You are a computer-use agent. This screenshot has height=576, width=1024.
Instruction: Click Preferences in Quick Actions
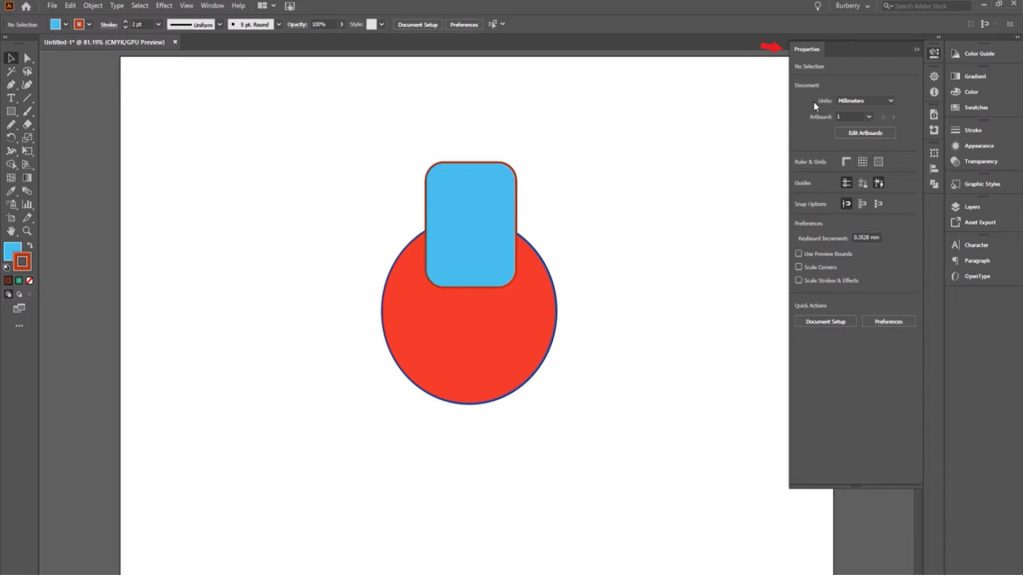888,321
